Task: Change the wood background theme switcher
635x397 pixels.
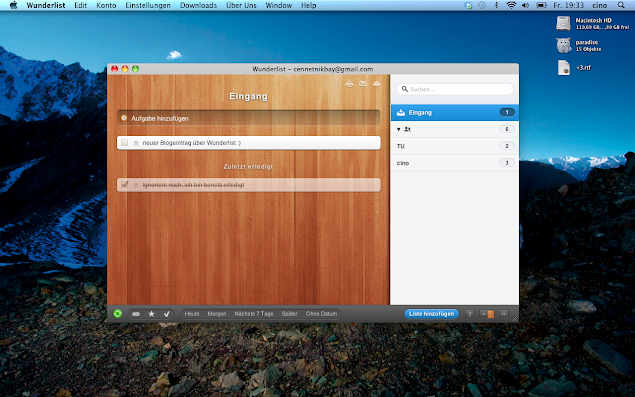Action: tap(487, 314)
